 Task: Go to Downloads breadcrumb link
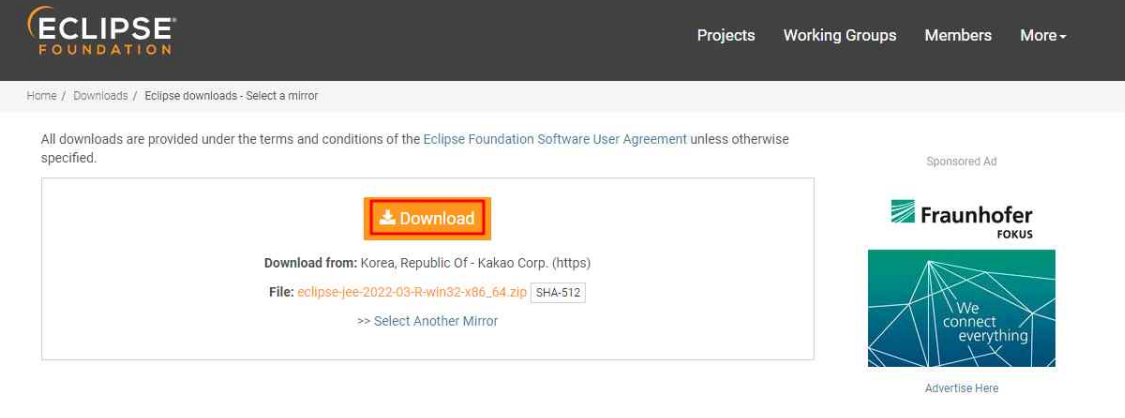pyautogui.click(x=100, y=95)
